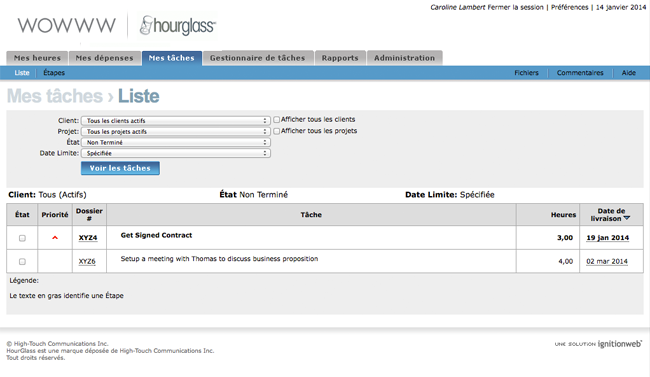Open the Projet dropdown
This screenshot has width=650, height=377.
point(176,131)
